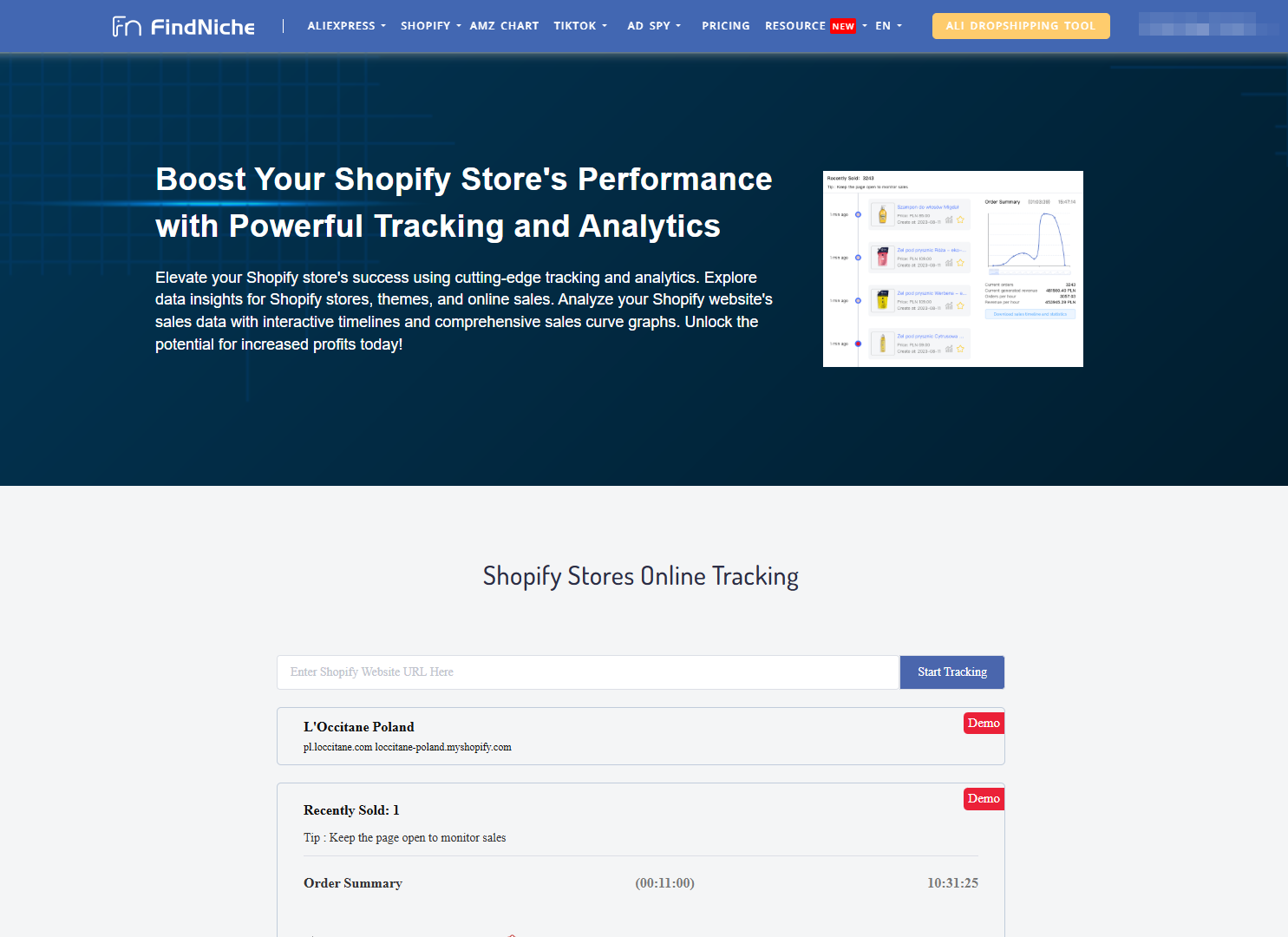
Task: Open the sales chart icon beside Szampon do włosów Migdał
Action: pos(949,220)
